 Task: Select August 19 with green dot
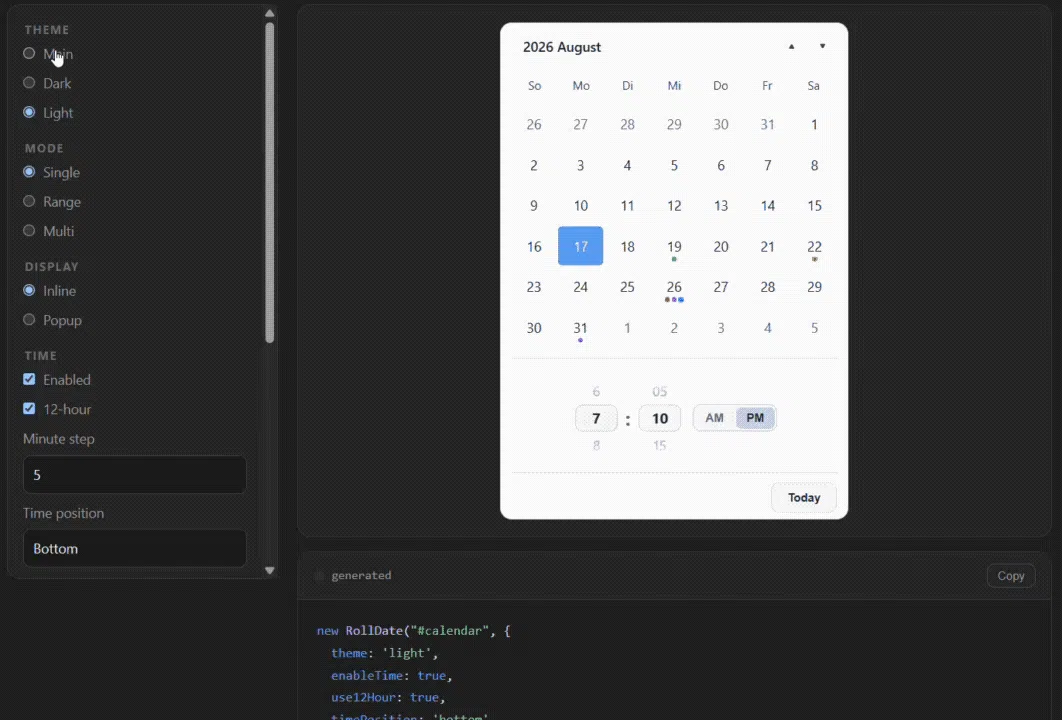click(674, 247)
